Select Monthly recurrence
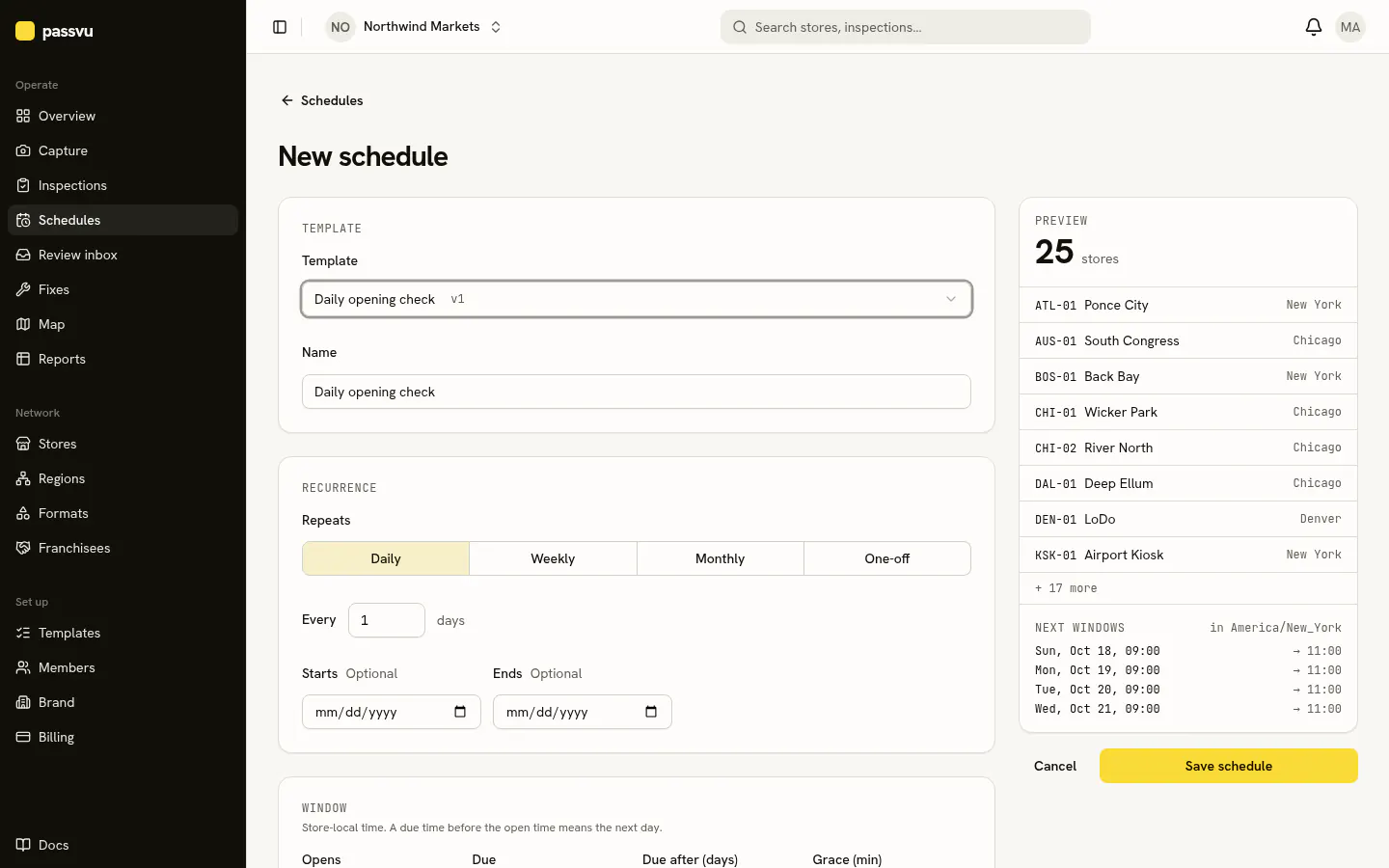1389x868 pixels. coord(720,558)
